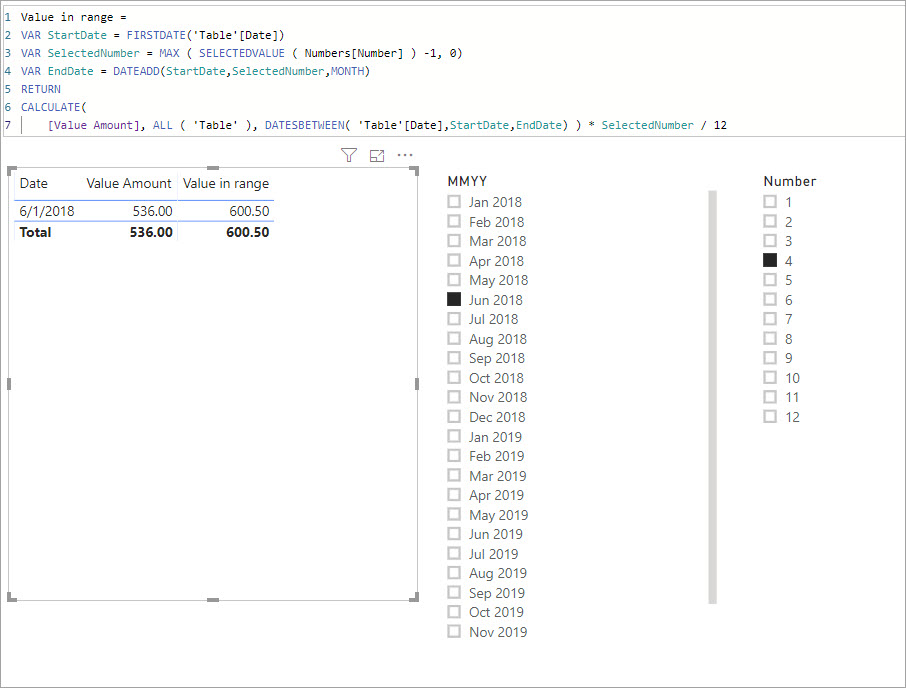This screenshot has width=906, height=688.
Task: Check the Nov 2019 checkbox
Action: [454, 631]
